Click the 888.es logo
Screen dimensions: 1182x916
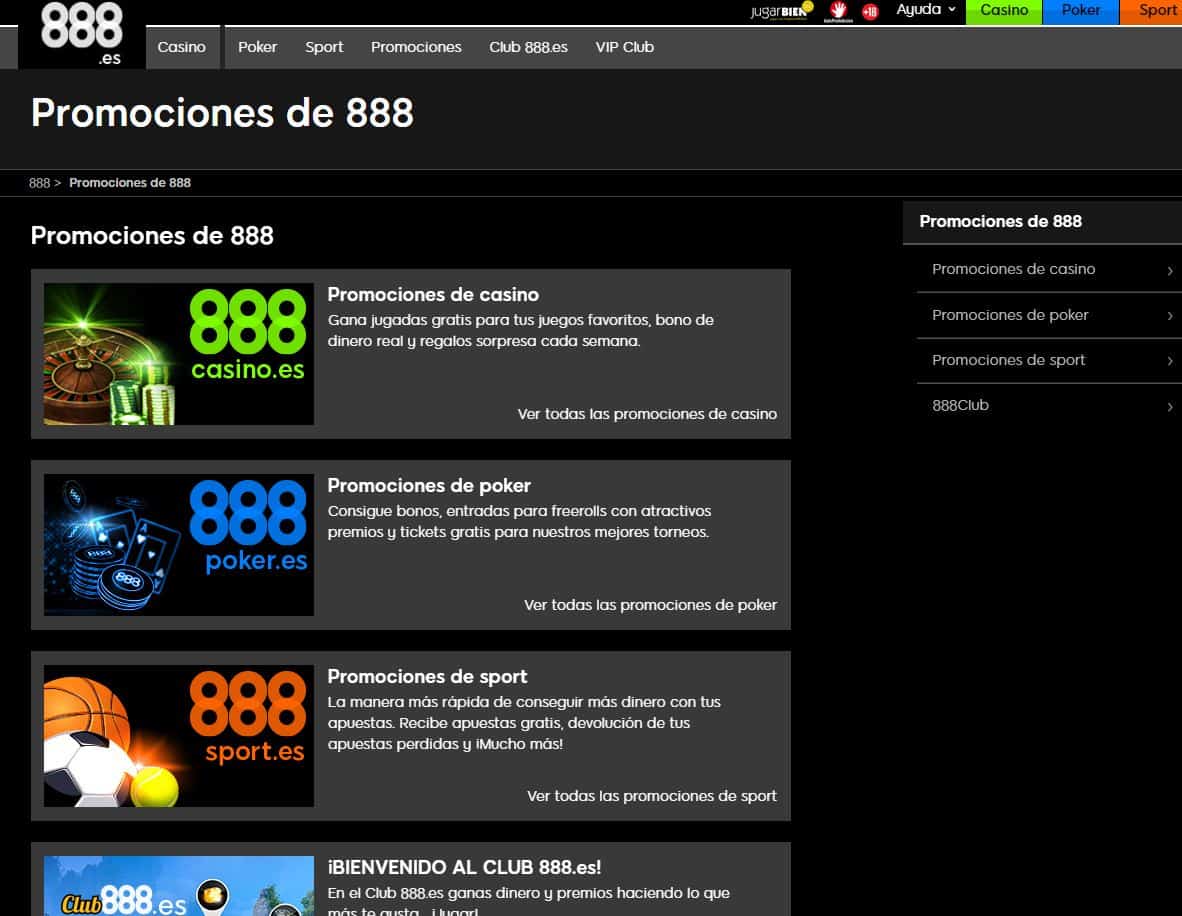81,34
